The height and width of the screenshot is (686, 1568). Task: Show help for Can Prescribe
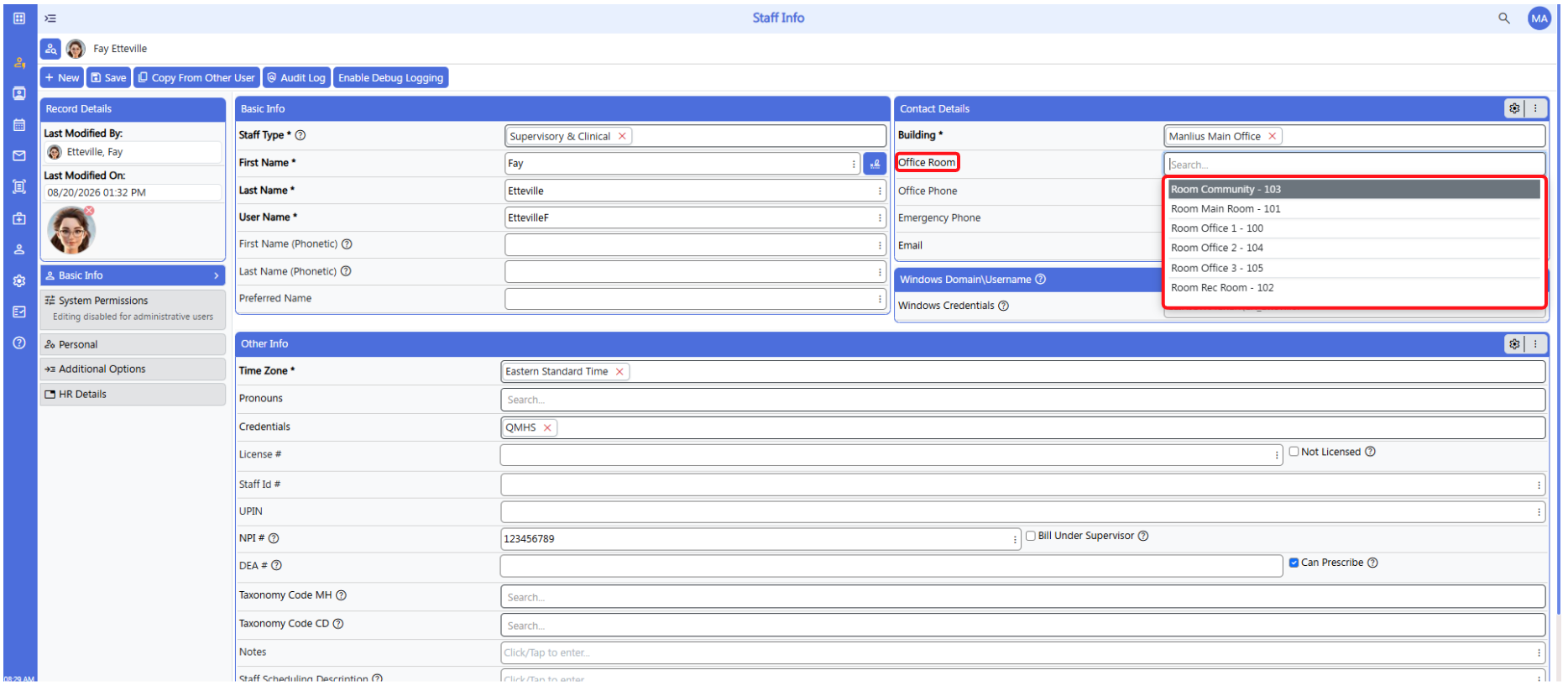pos(1372,563)
